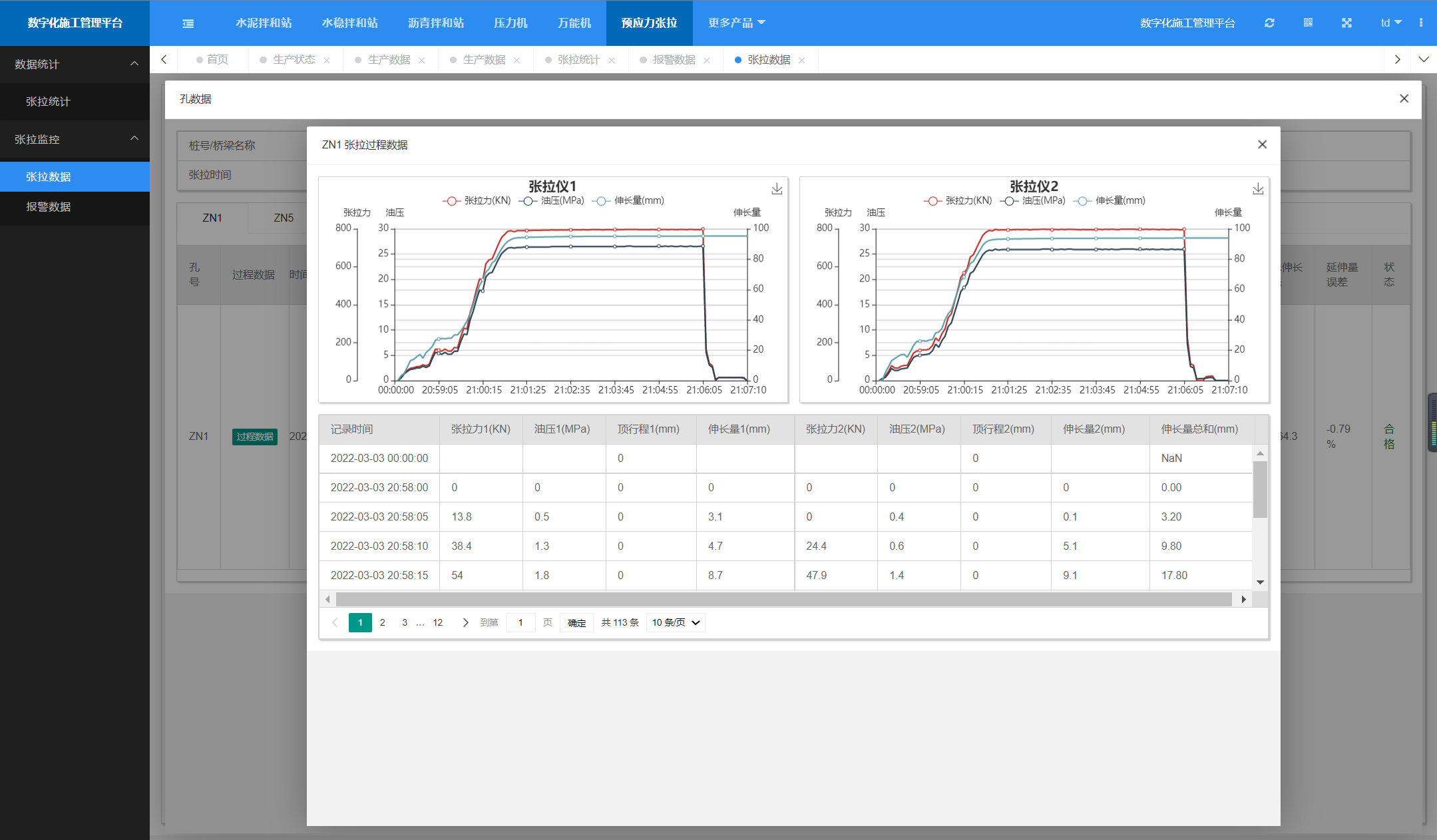The height and width of the screenshot is (840, 1437).
Task: Go to next pagination page arrow
Action: pyautogui.click(x=465, y=622)
